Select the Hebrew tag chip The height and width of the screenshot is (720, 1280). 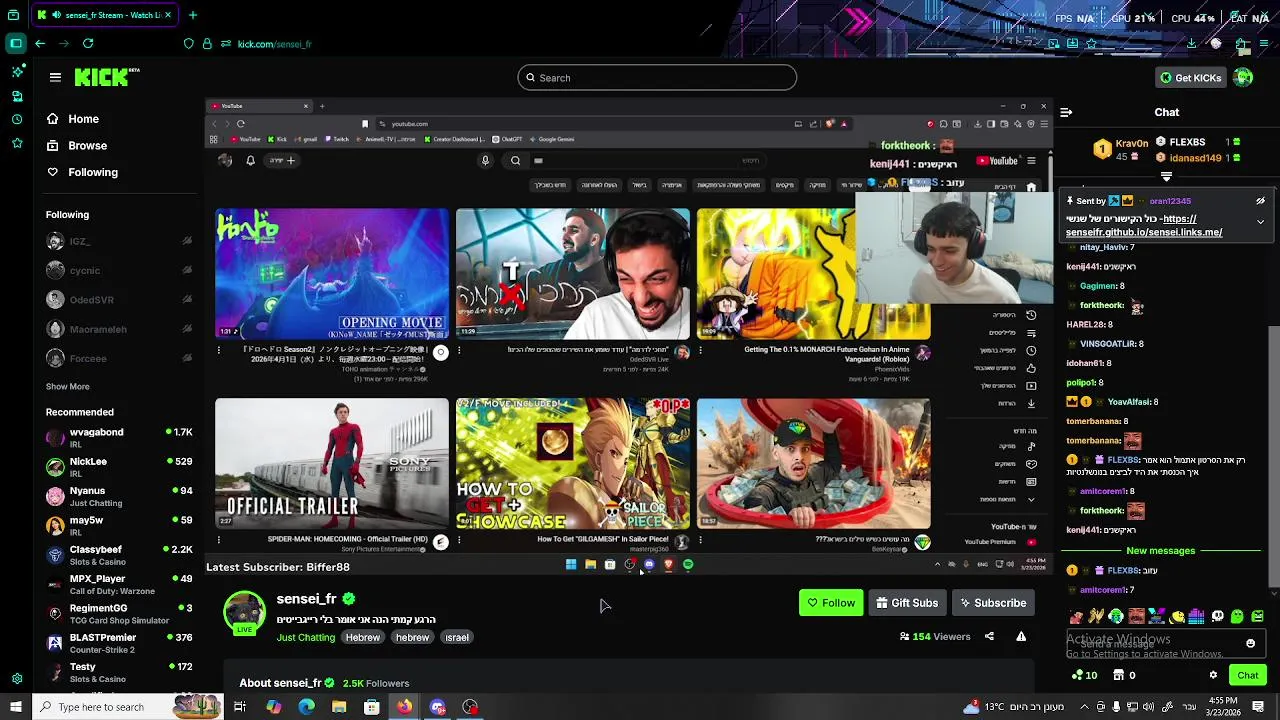coord(362,638)
